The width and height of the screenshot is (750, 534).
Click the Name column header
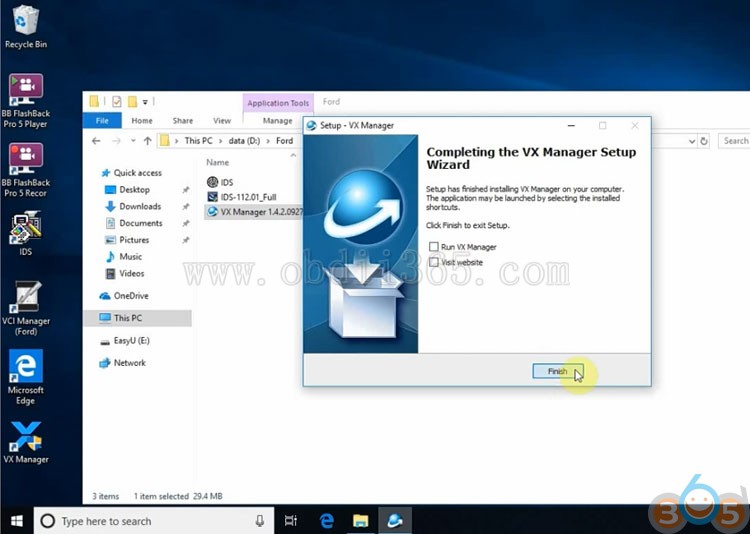click(x=218, y=163)
